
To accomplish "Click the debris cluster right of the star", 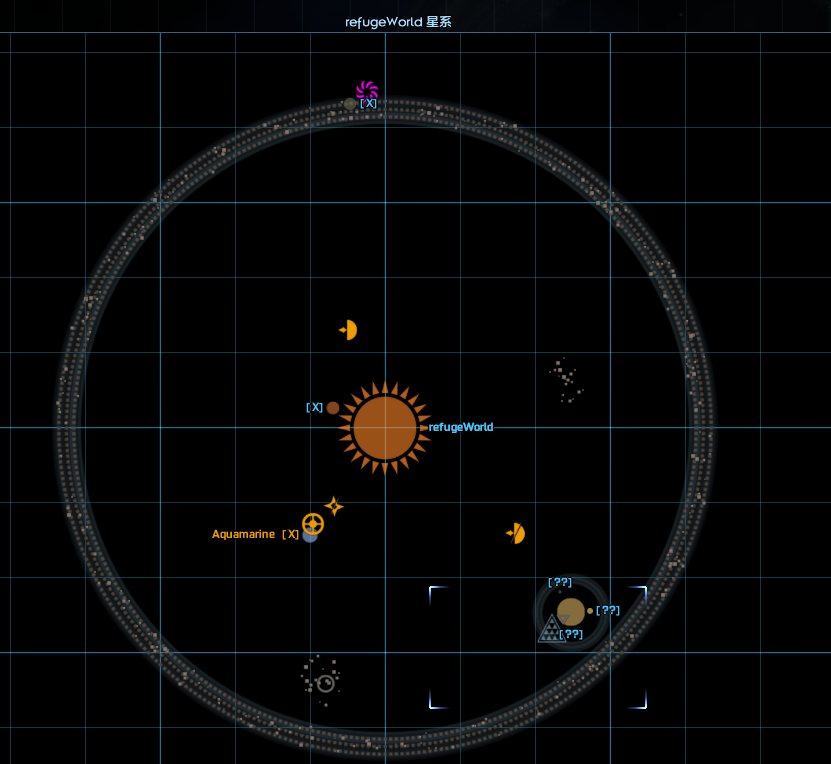I will pos(566,380).
